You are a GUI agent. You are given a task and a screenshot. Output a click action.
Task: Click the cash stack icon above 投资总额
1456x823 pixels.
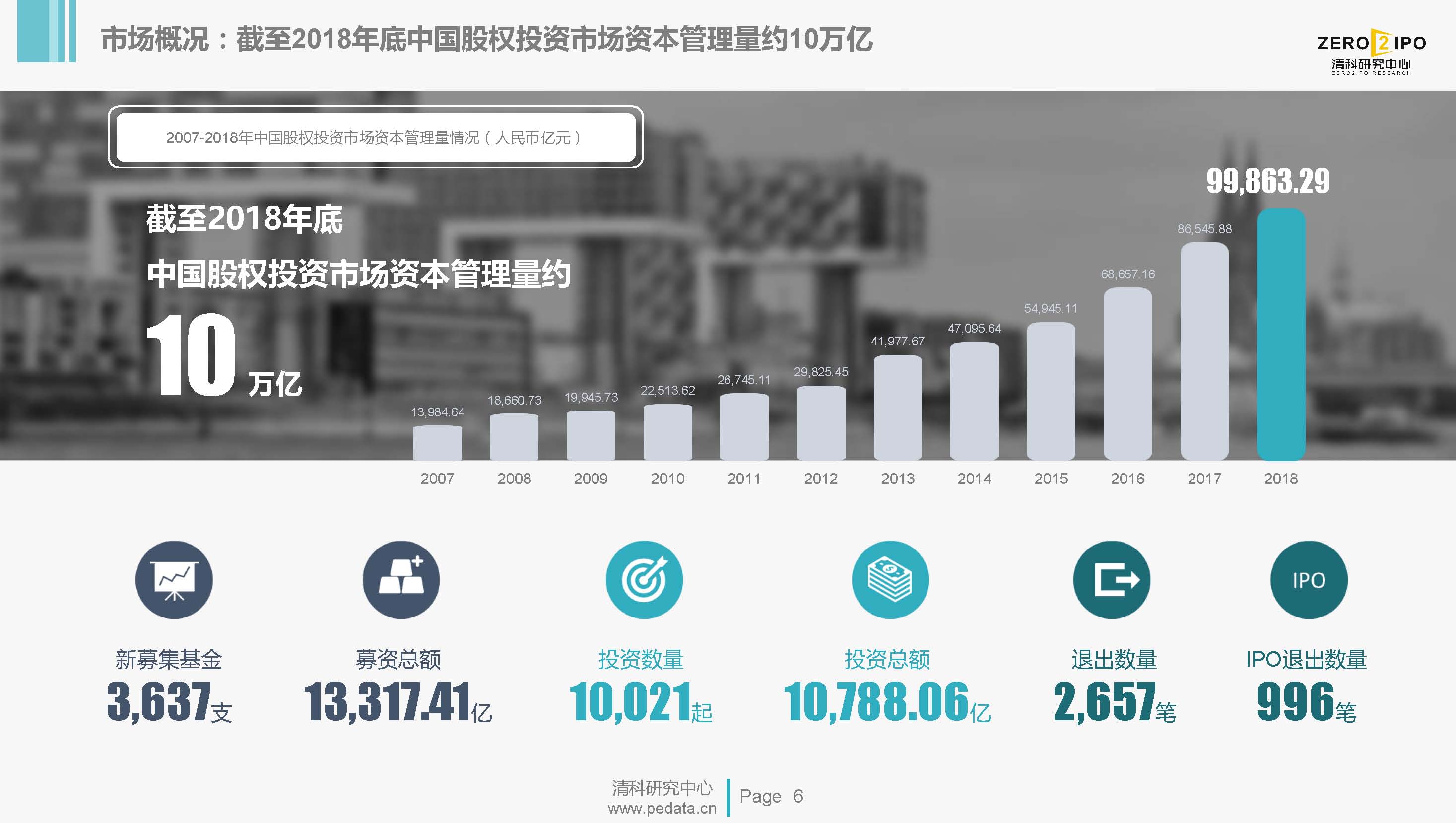(x=890, y=579)
